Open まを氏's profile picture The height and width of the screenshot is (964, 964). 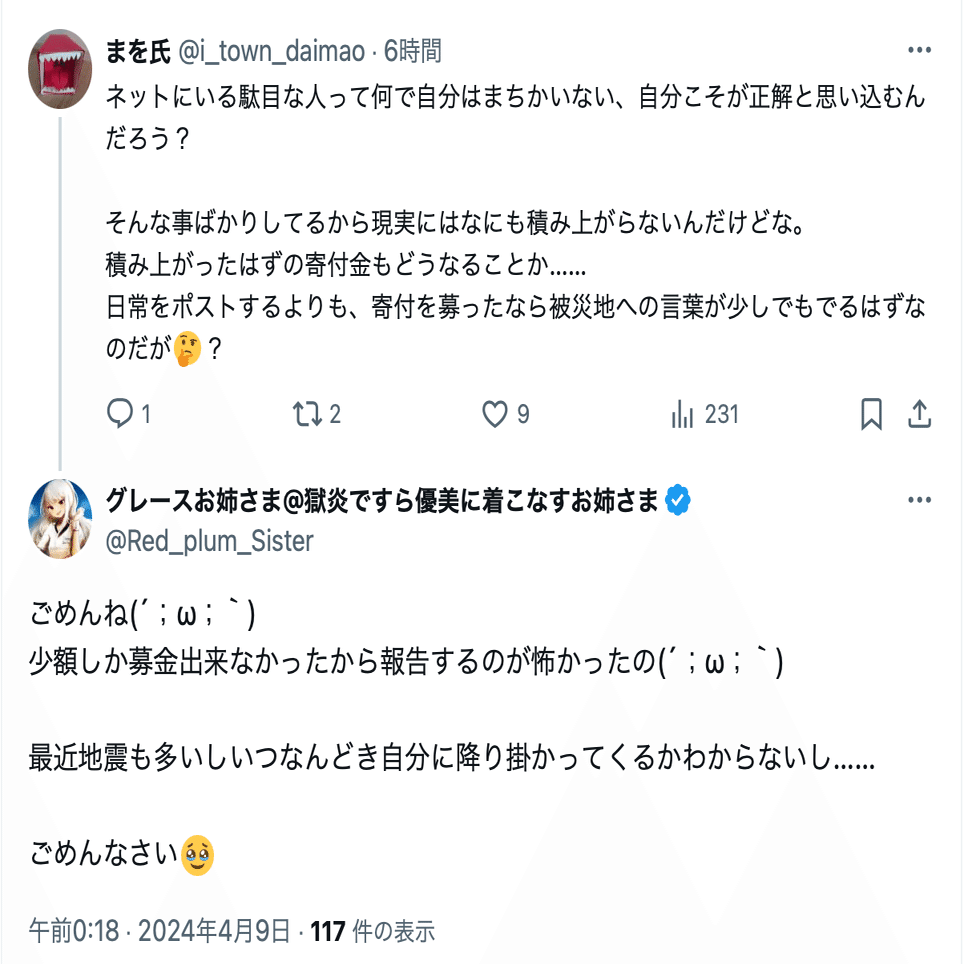60,68
